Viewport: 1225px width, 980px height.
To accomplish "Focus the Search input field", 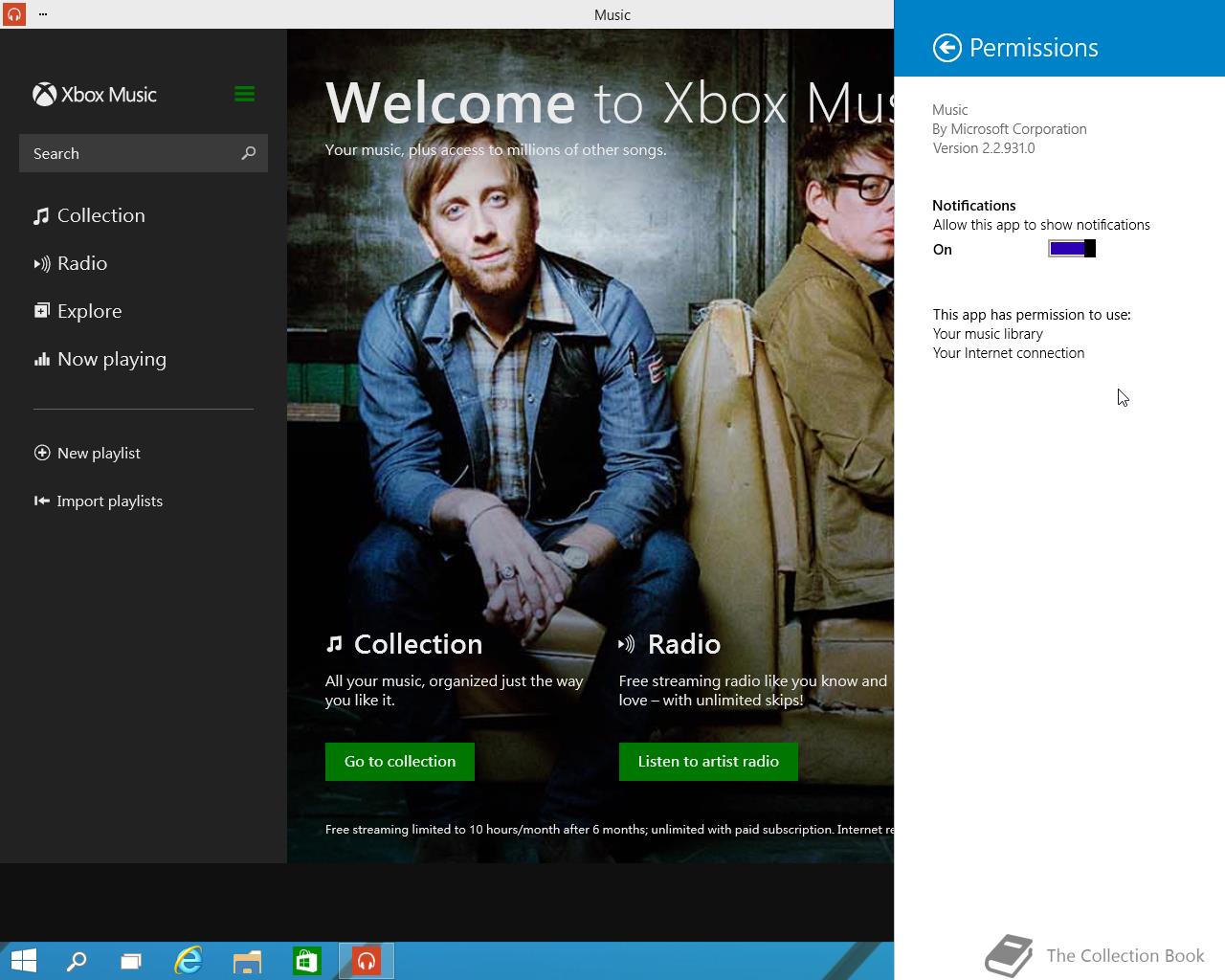I will click(144, 153).
